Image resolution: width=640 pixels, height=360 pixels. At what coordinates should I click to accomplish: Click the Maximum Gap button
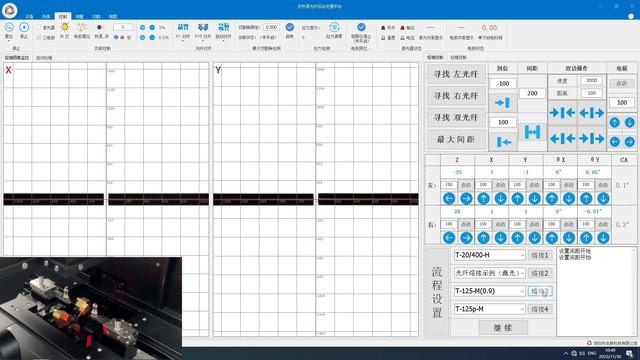[x=456, y=139]
